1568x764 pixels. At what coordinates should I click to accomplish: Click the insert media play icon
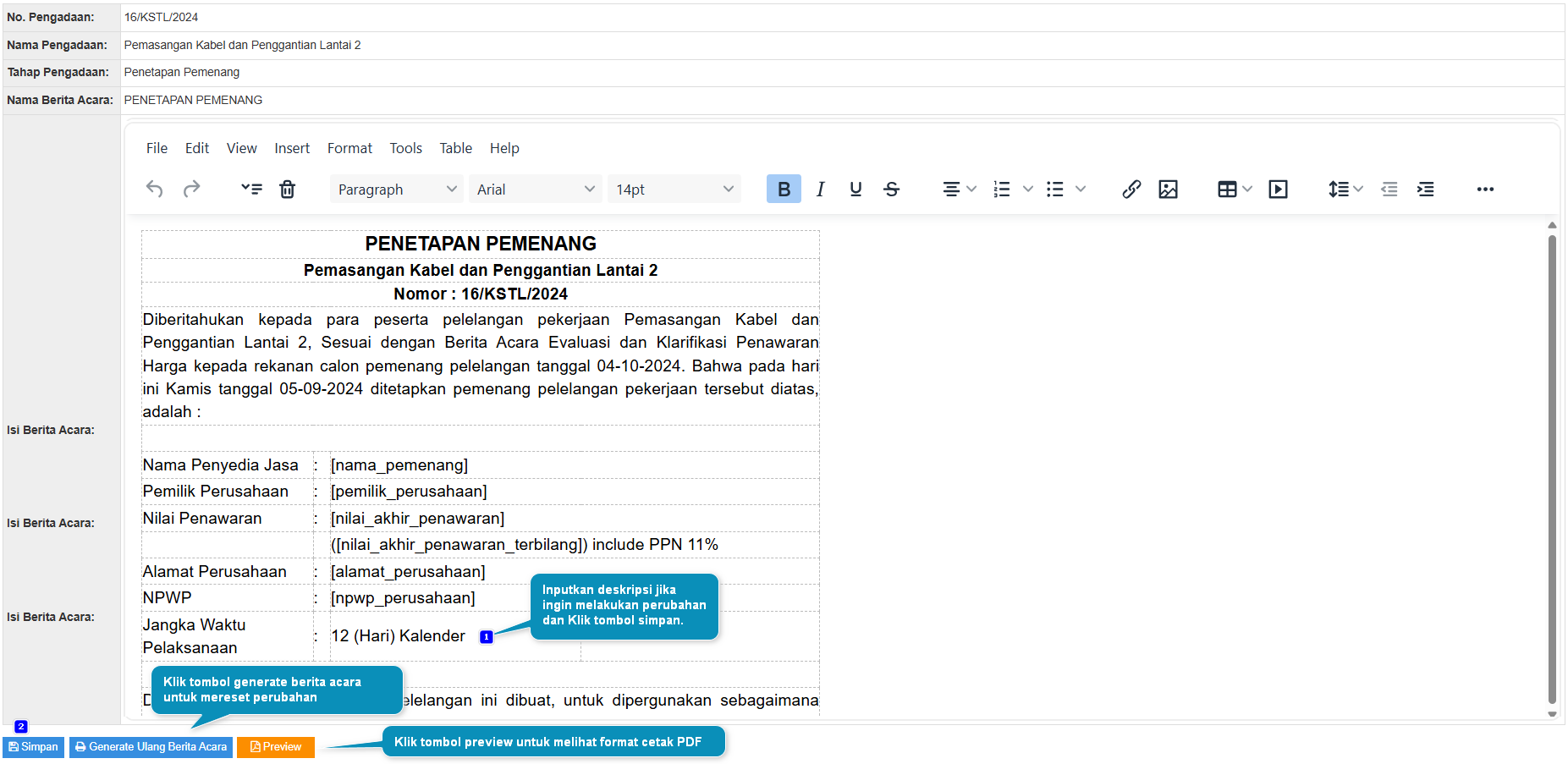[x=1278, y=189]
